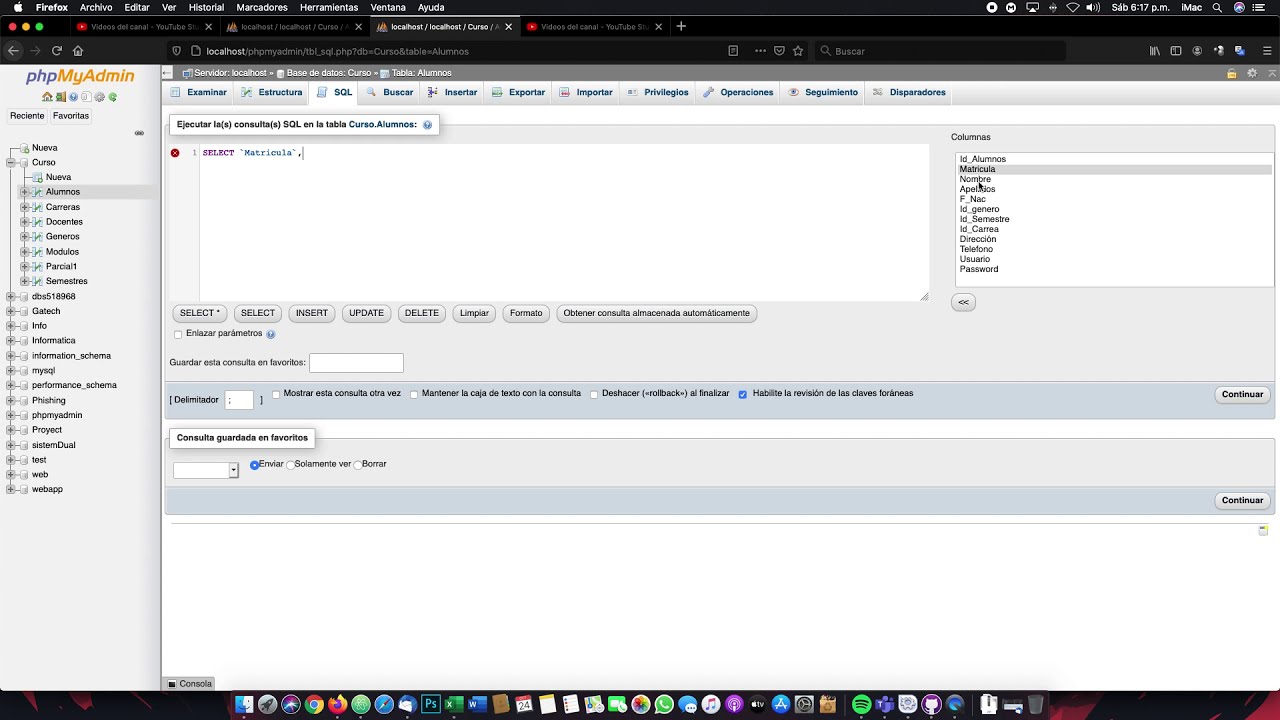
Task: Open Firefox library icon
Action: click(1154, 51)
